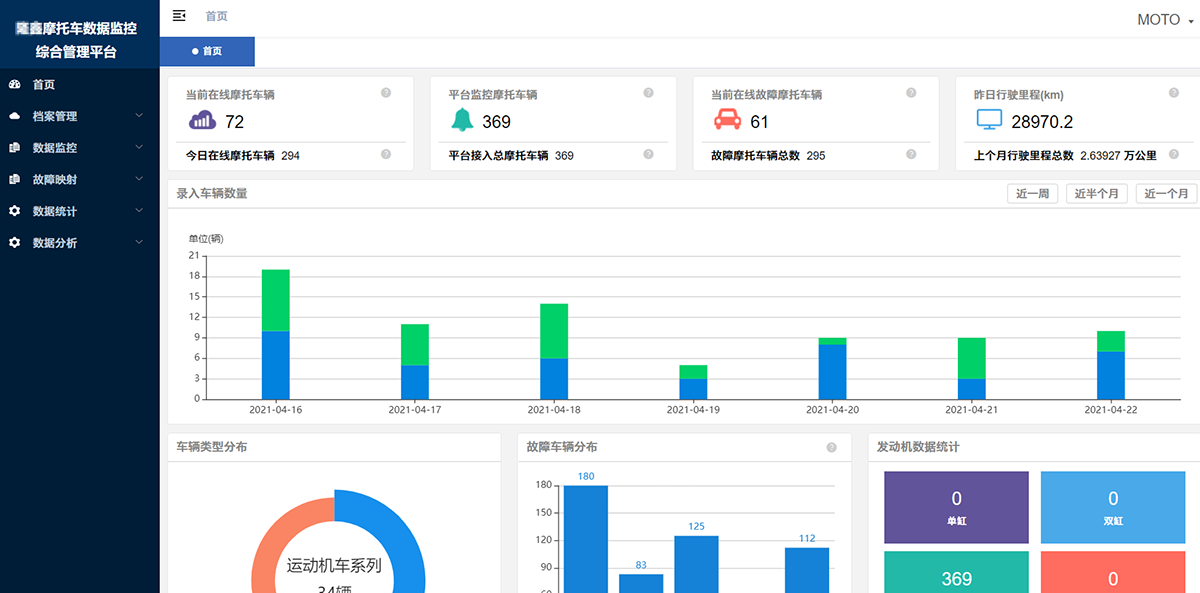1200x593 pixels.
Task: Show data for 近一个月
Action: [1166, 194]
